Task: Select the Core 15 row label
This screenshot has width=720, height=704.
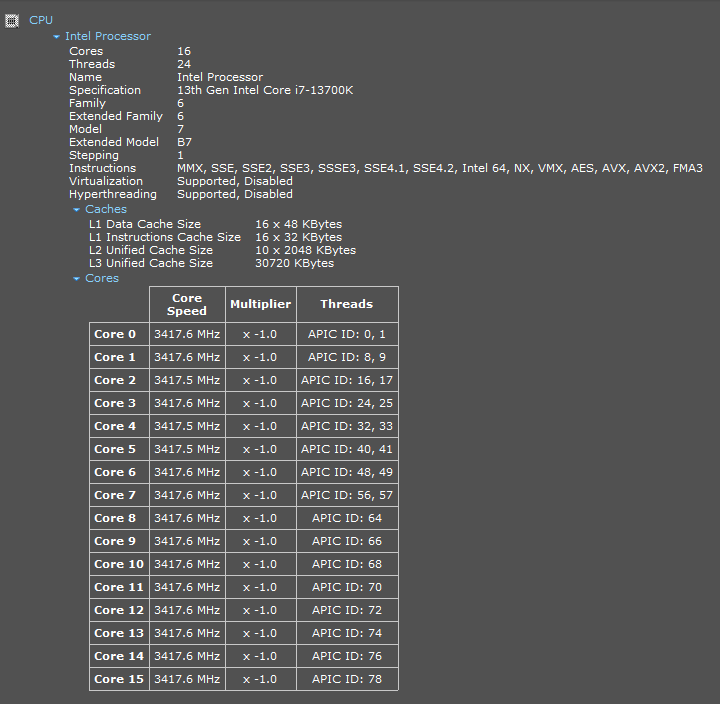Action: [119, 679]
